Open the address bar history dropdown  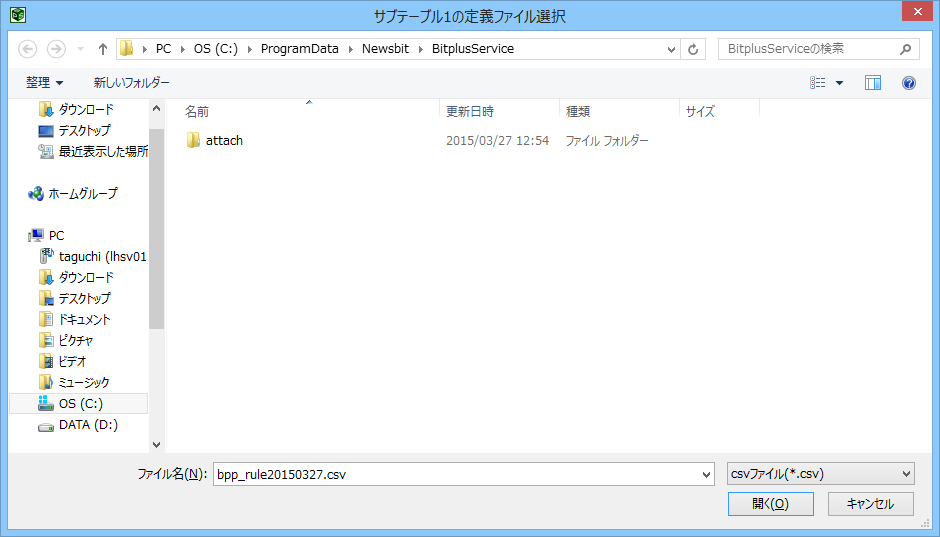pos(671,50)
